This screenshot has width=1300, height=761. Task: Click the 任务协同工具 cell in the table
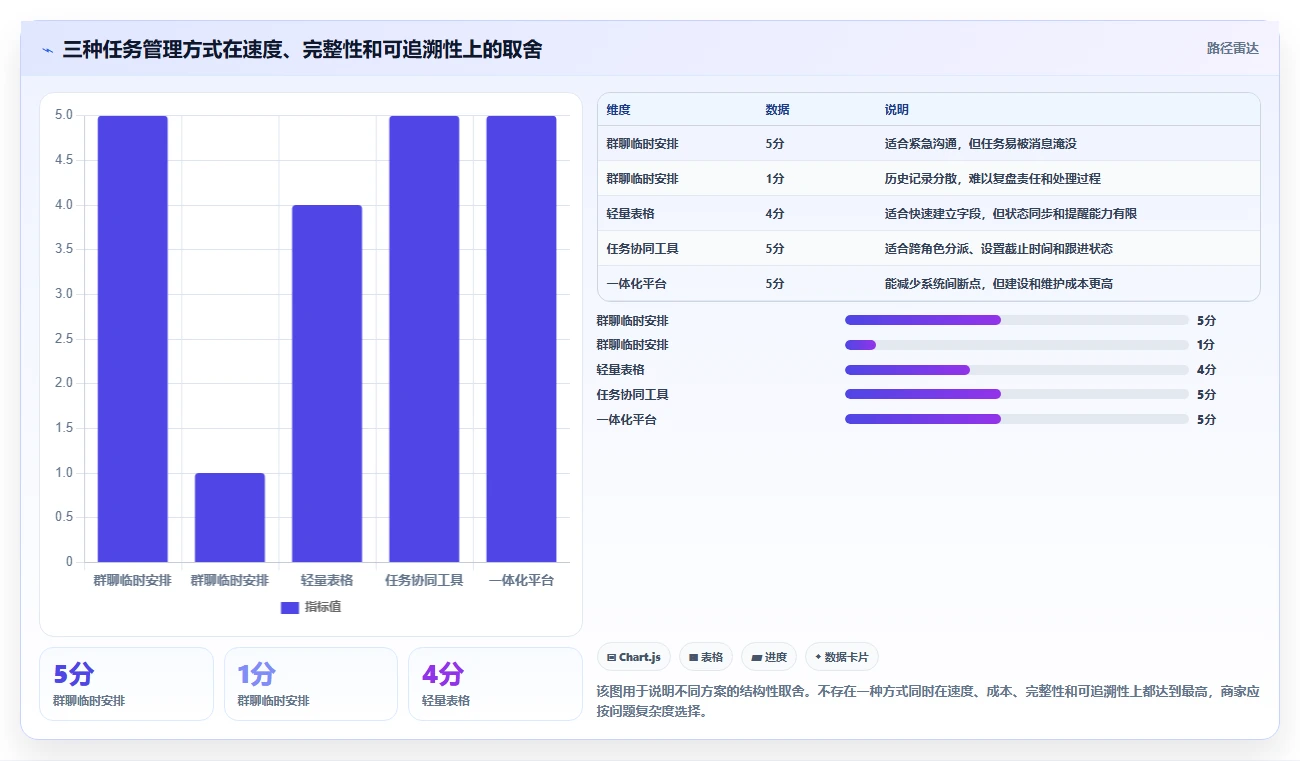tap(642, 249)
